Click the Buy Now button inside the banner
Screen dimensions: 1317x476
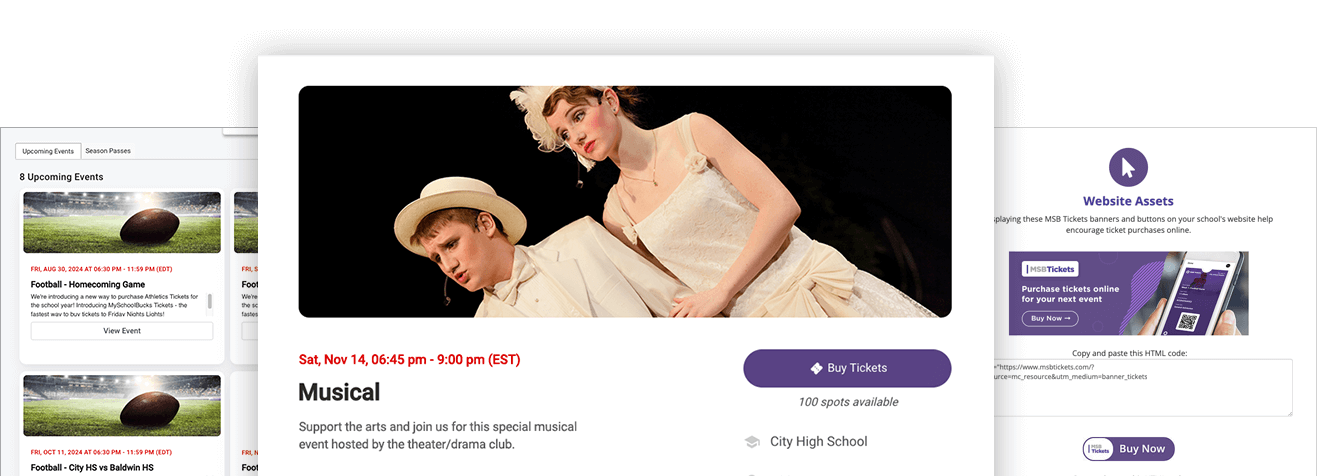coord(1050,318)
